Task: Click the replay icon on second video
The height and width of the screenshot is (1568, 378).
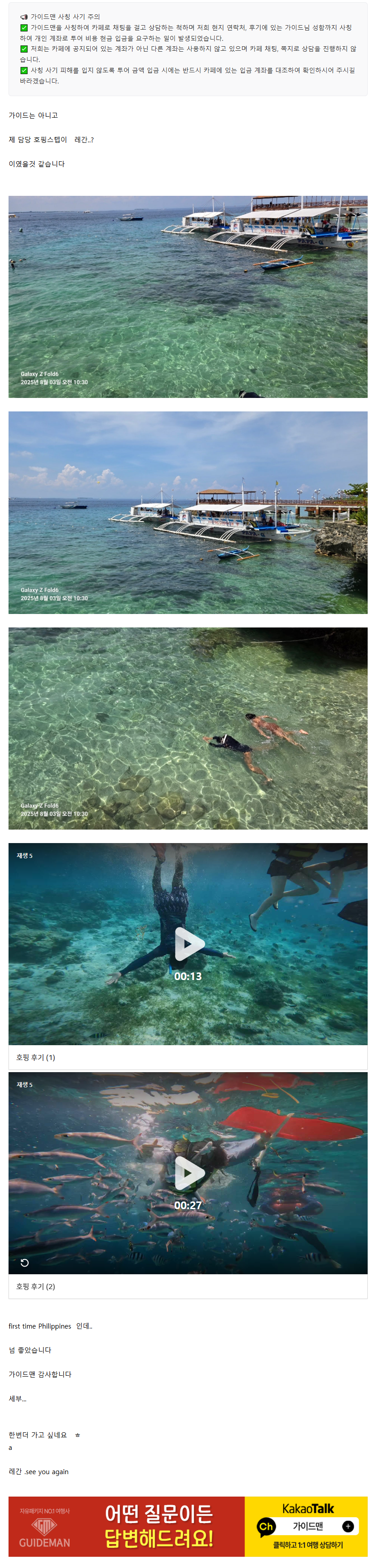Action: (24, 1263)
